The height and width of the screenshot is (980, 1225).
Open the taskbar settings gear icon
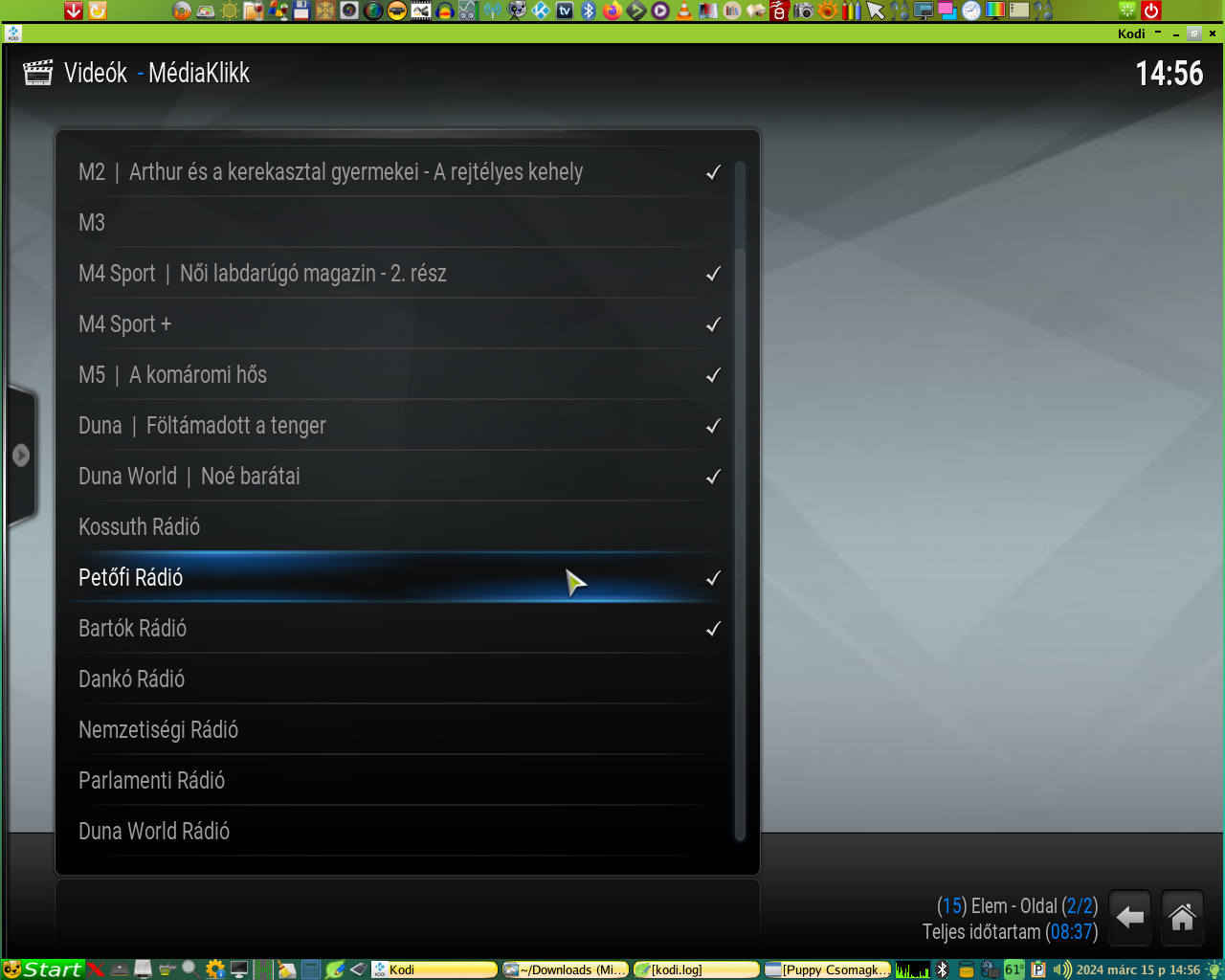click(214, 969)
